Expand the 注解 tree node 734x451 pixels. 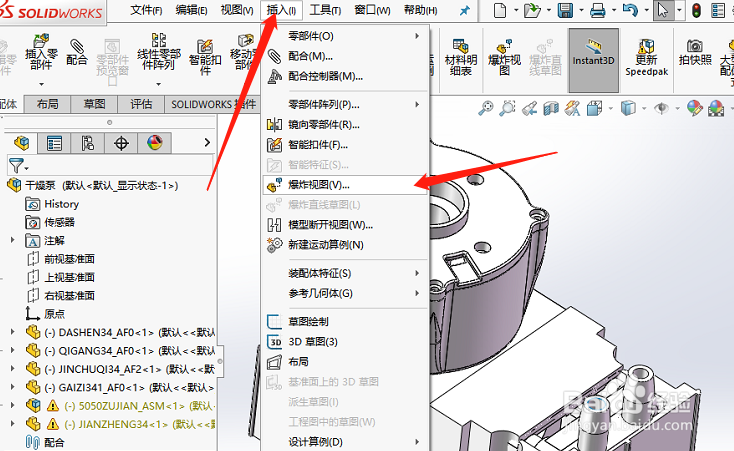(13, 240)
